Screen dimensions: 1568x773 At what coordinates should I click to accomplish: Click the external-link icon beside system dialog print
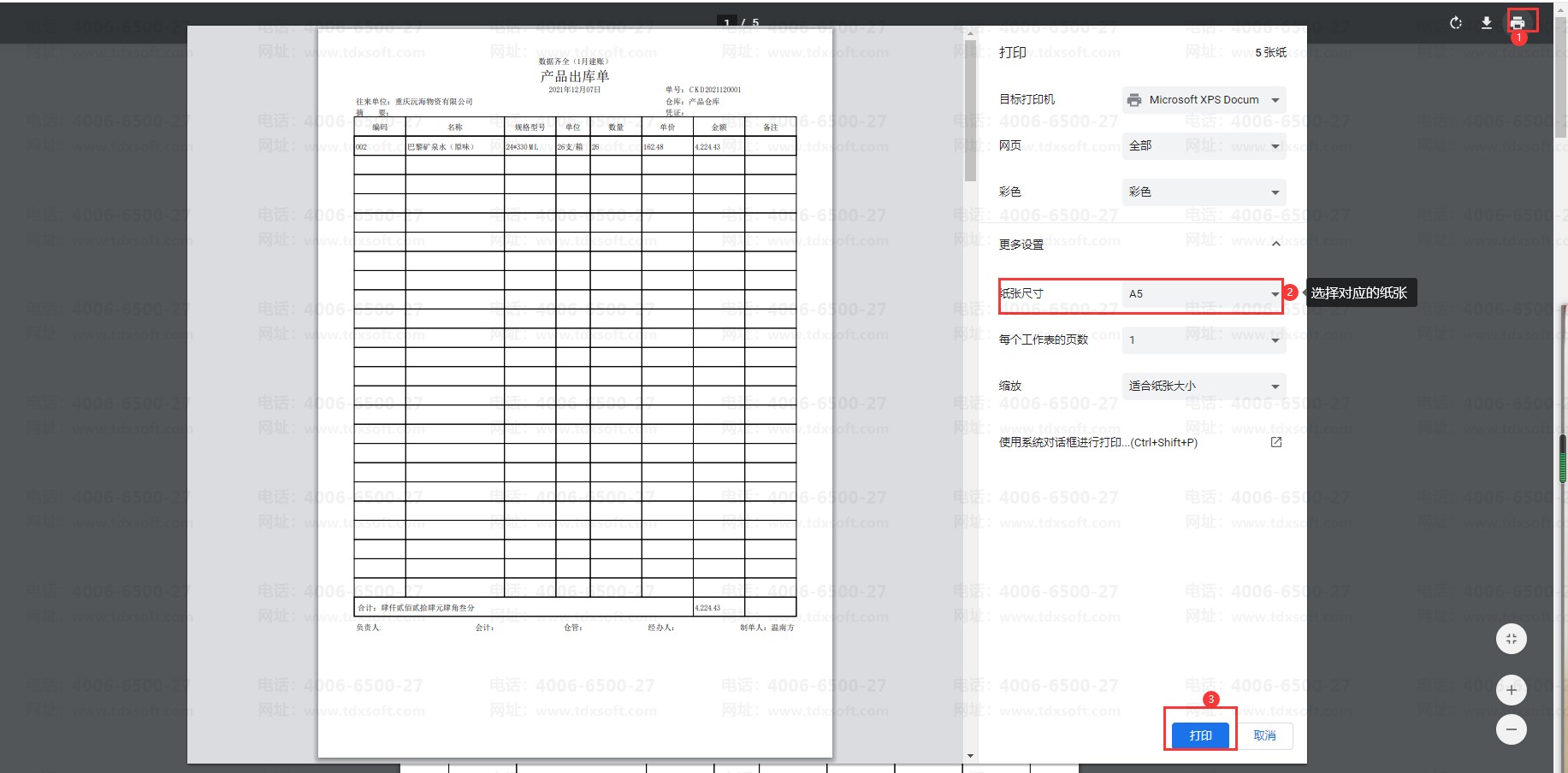tap(1275, 442)
